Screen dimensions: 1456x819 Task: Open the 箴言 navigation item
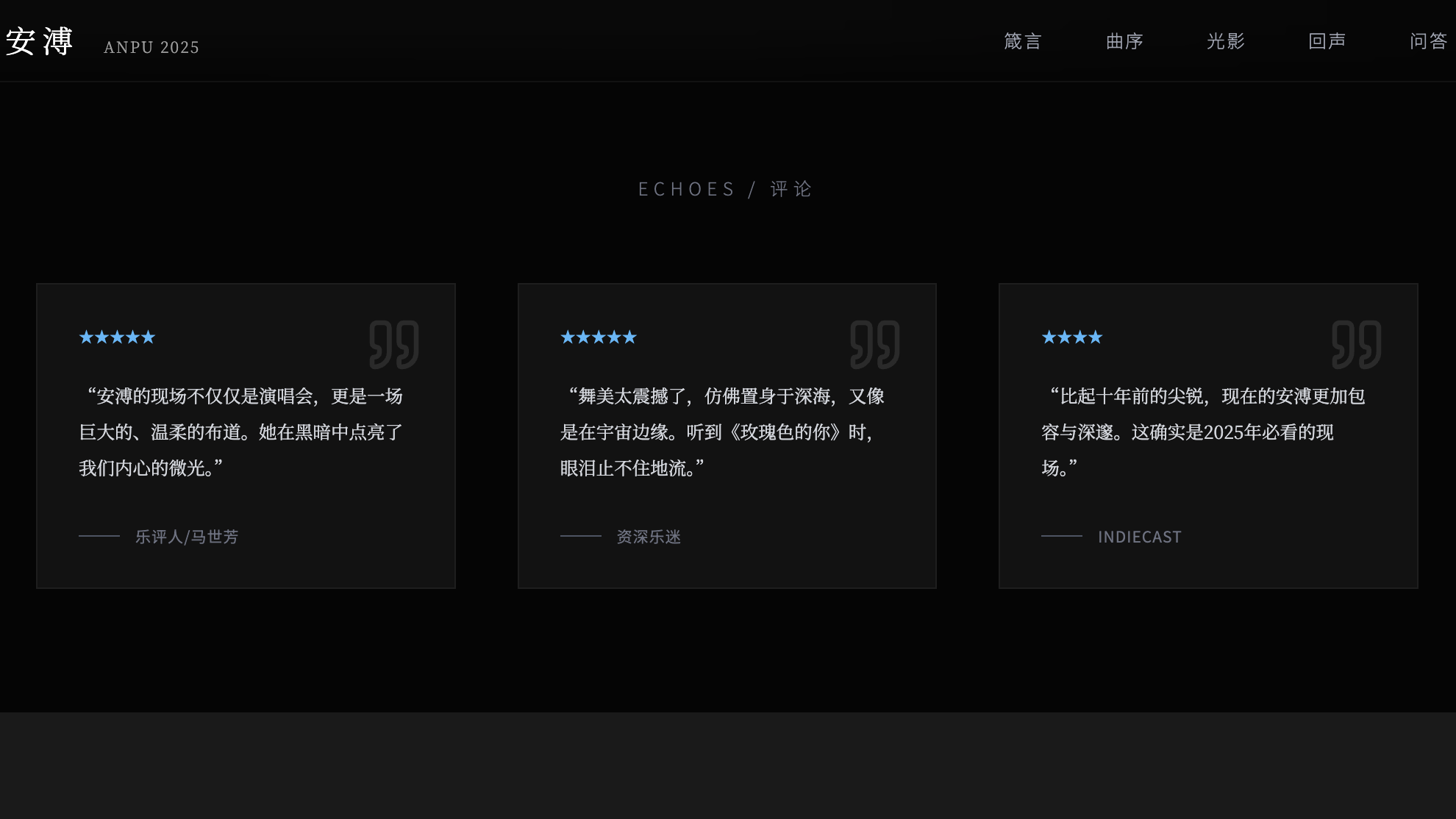(1023, 41)
